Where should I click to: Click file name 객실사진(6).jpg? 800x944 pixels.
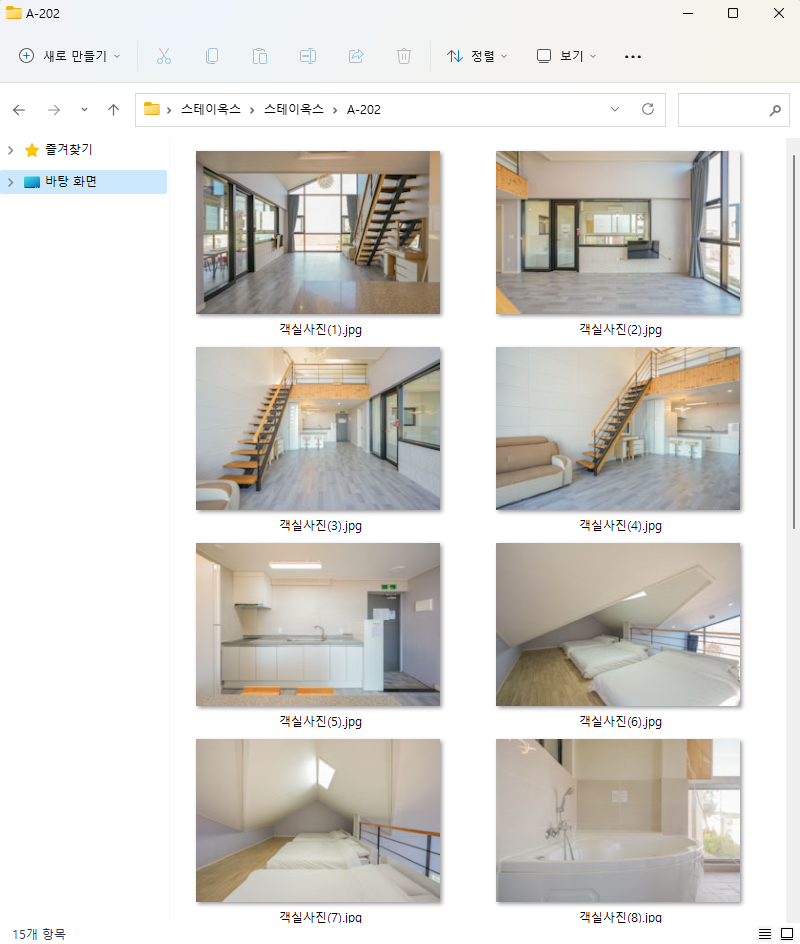[621, 721]
